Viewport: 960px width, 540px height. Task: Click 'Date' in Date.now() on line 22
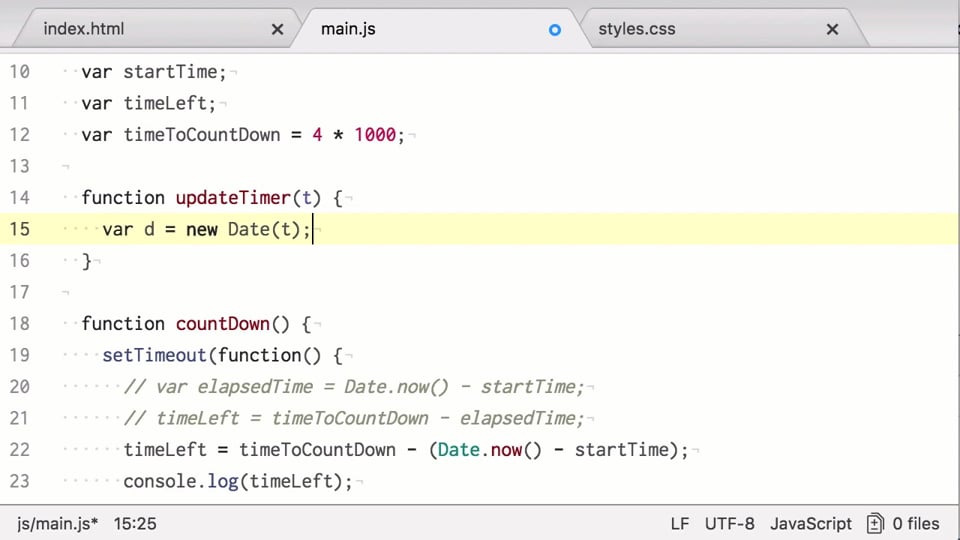[459, 449]
